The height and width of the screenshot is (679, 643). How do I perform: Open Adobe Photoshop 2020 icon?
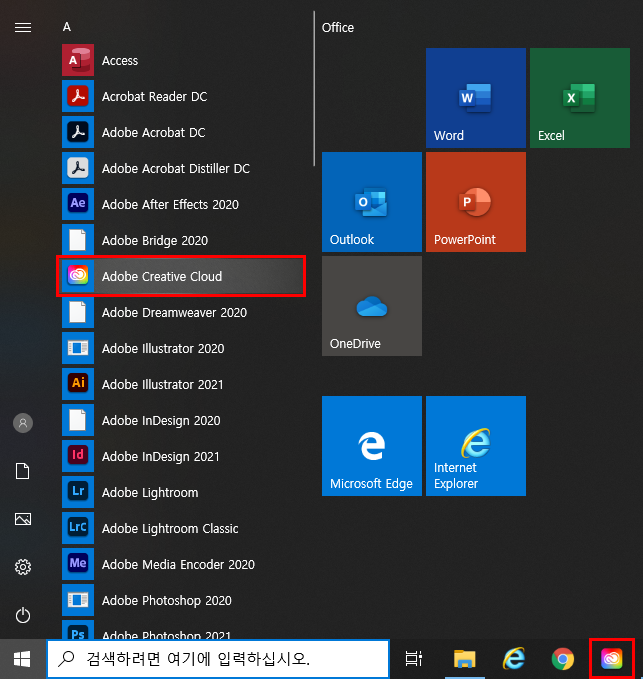click(78, 600)
